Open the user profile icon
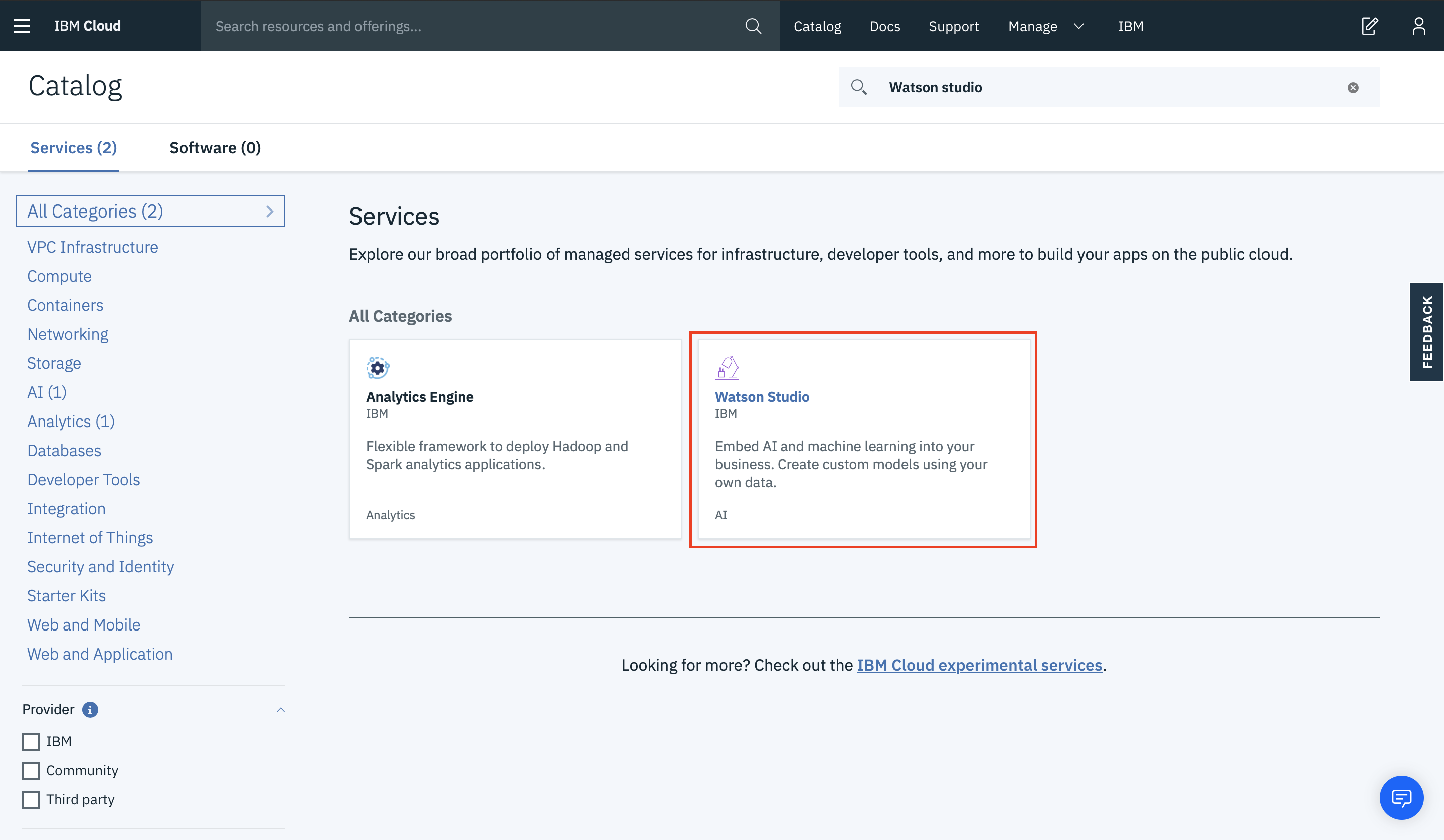1444x840 pixels. click(x=1419, y=26)
